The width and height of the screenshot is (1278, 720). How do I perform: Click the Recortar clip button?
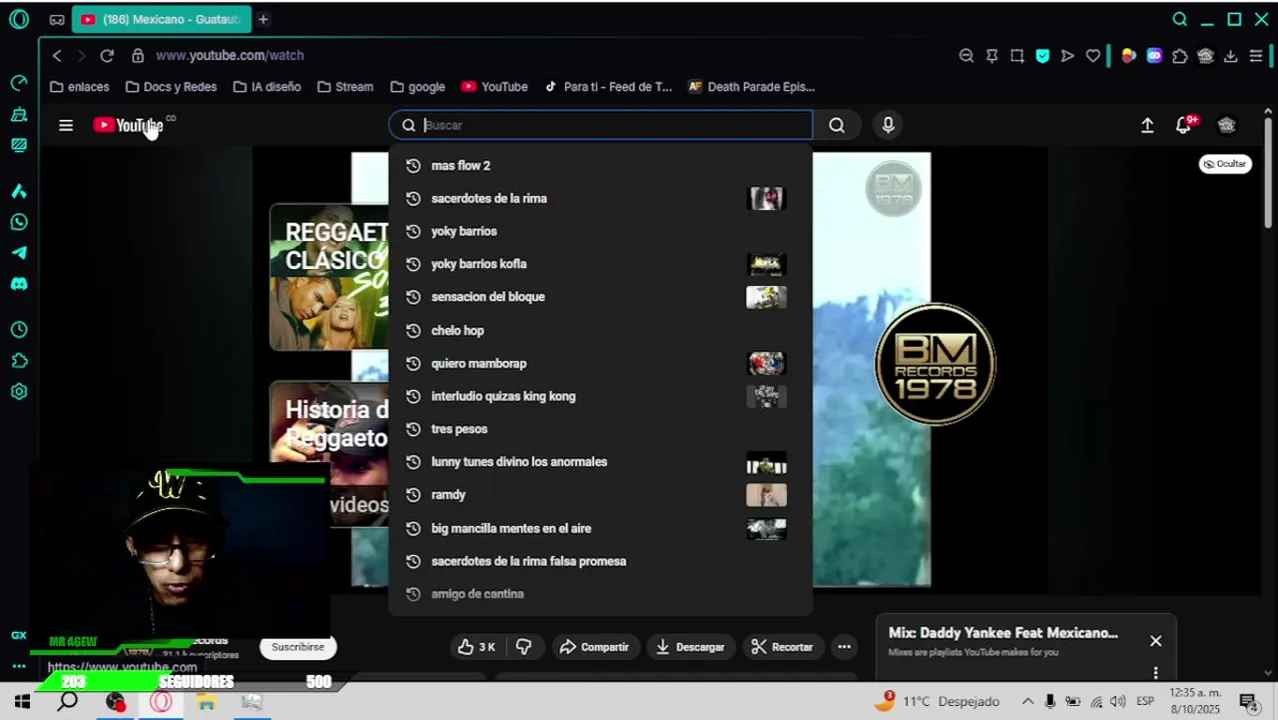[782, 647]
